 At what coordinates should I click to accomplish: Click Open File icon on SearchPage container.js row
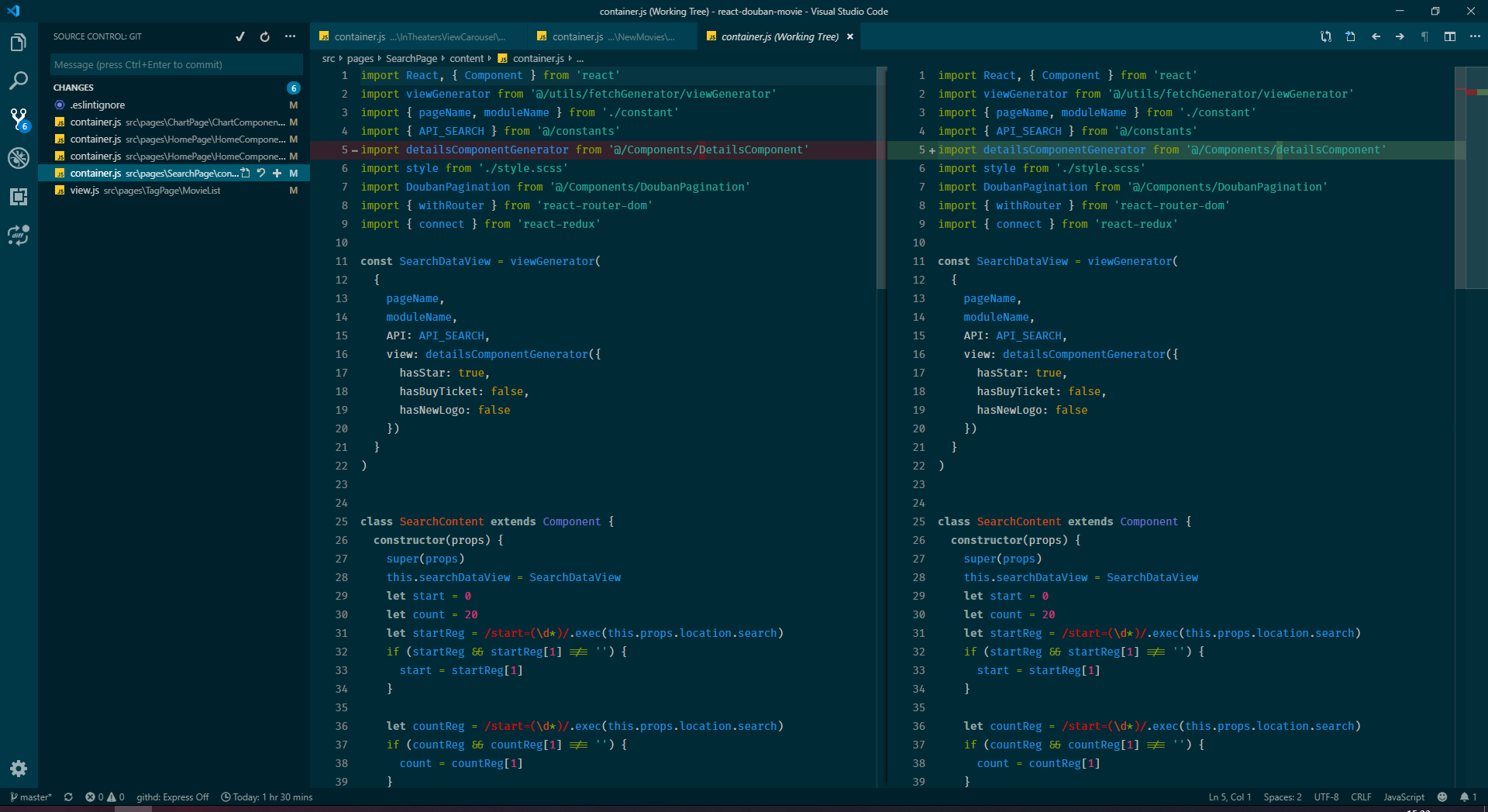246,173
